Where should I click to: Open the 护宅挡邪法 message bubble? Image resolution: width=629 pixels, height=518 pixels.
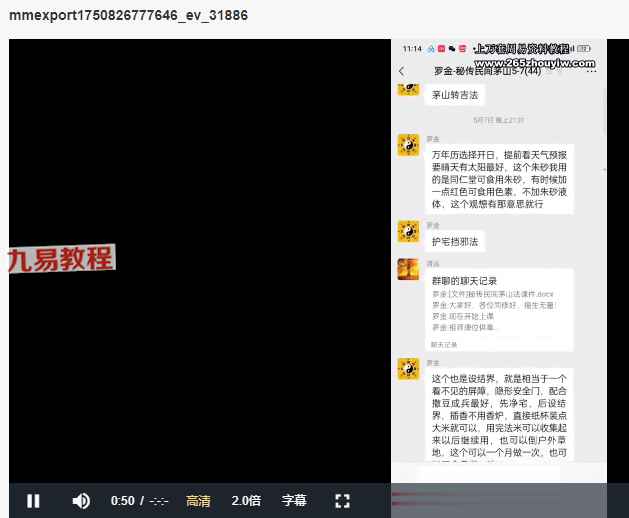click(x=455, y=241)
